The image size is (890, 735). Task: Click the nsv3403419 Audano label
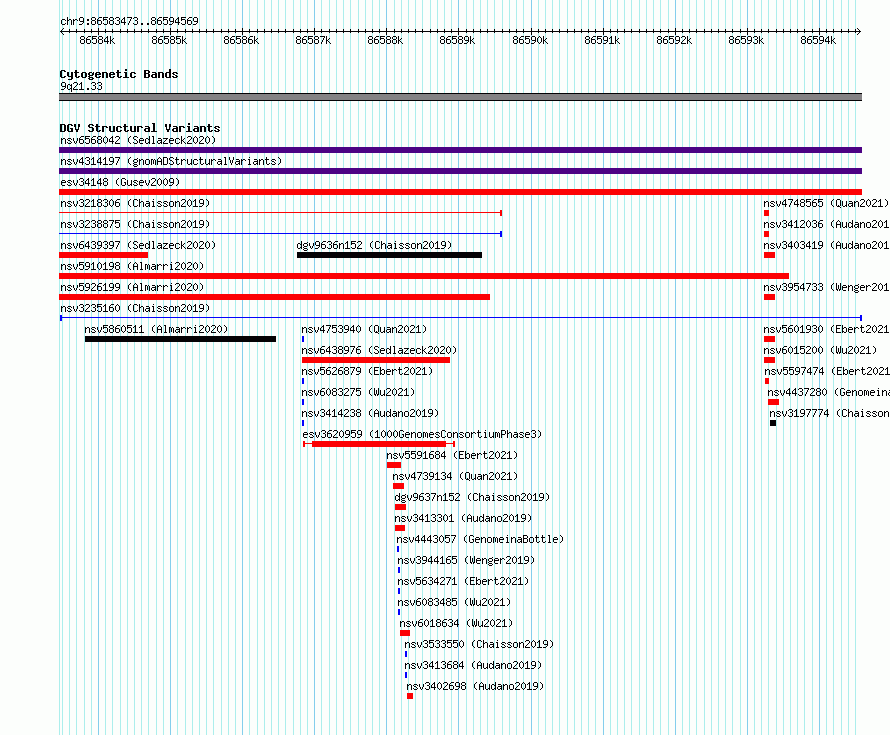tap(826, 245)
